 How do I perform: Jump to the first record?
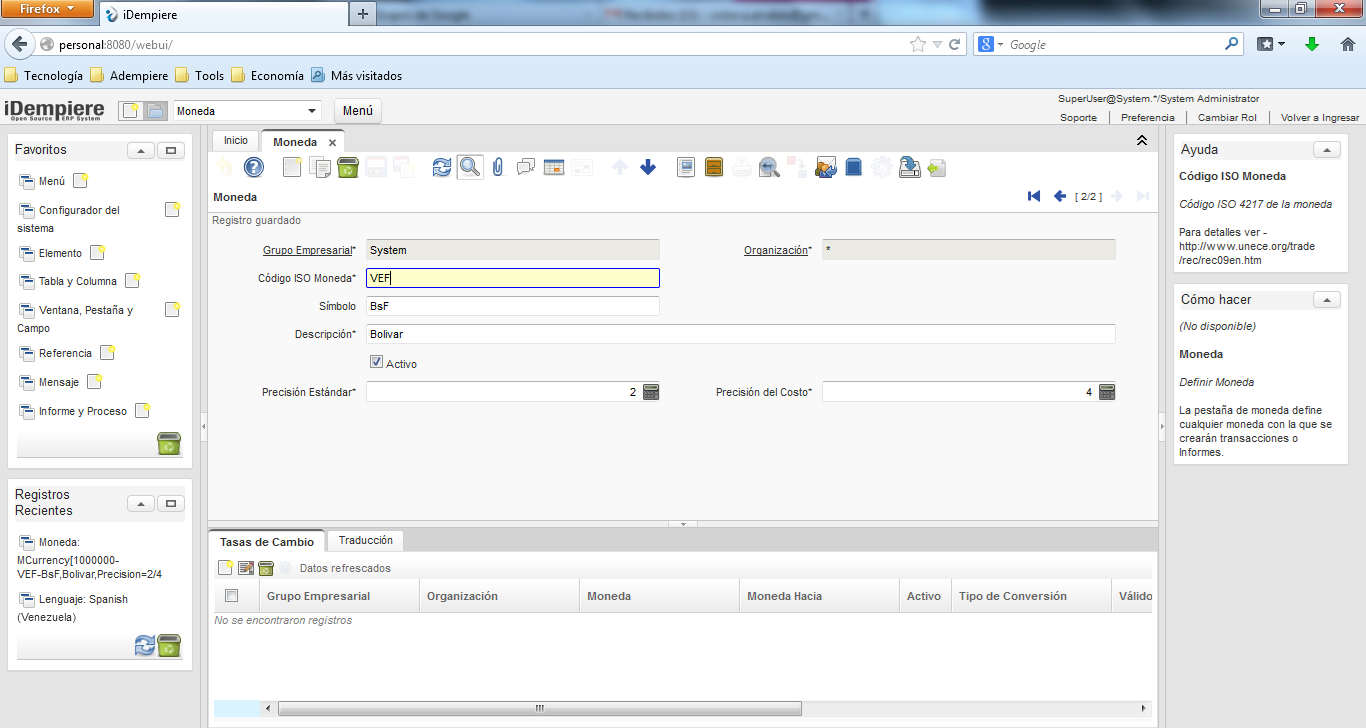[1034, 197]
